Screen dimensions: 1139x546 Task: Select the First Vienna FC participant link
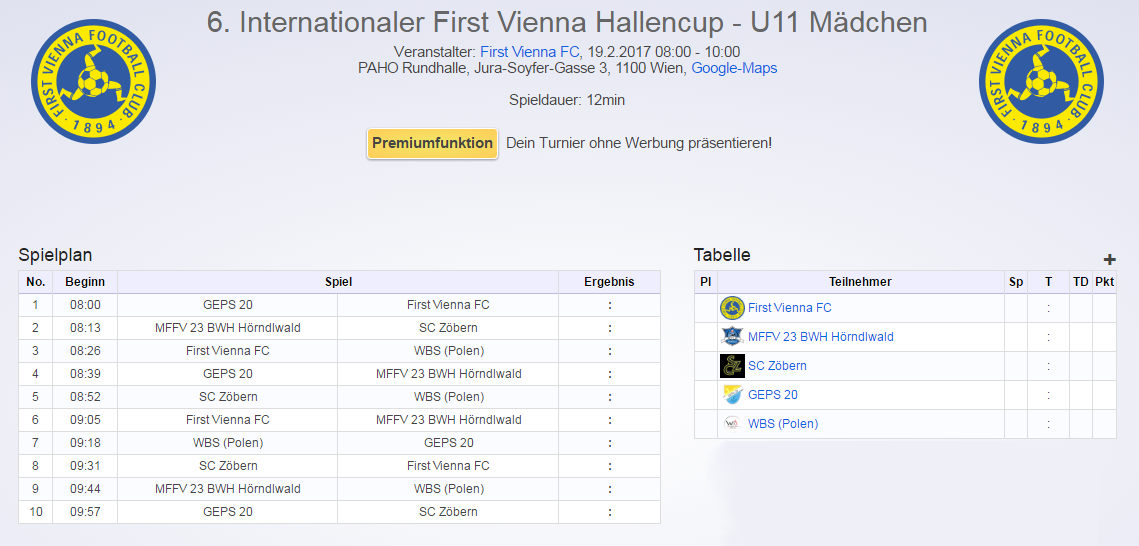(790, 308)
